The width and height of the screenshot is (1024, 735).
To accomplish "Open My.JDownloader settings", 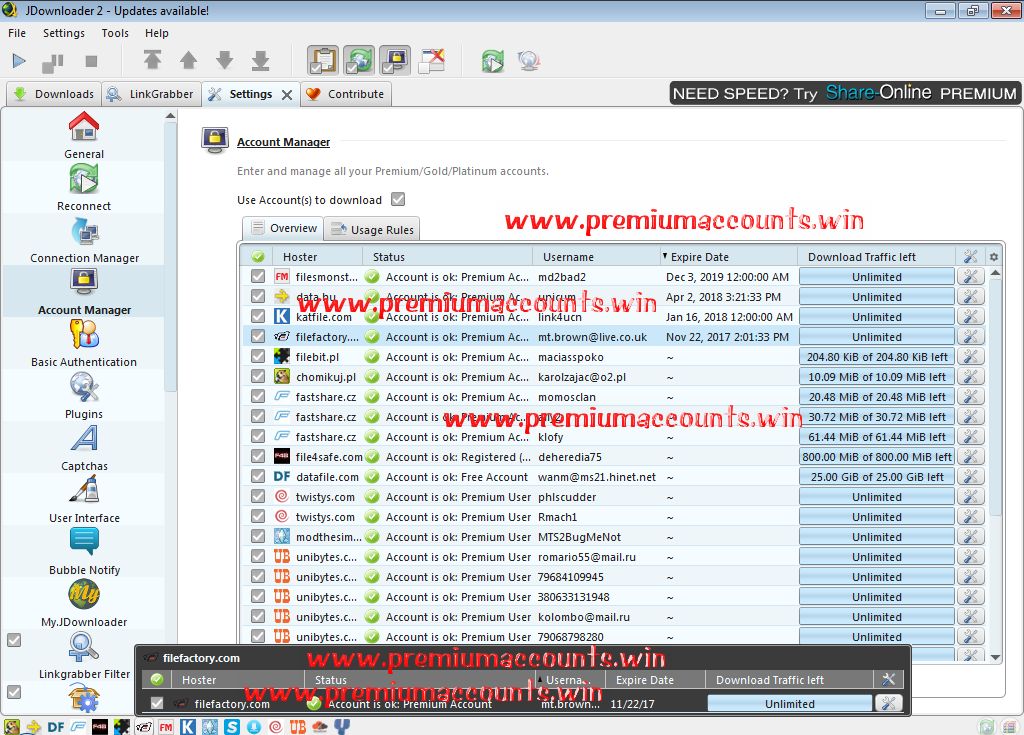I will coord(84,604).
